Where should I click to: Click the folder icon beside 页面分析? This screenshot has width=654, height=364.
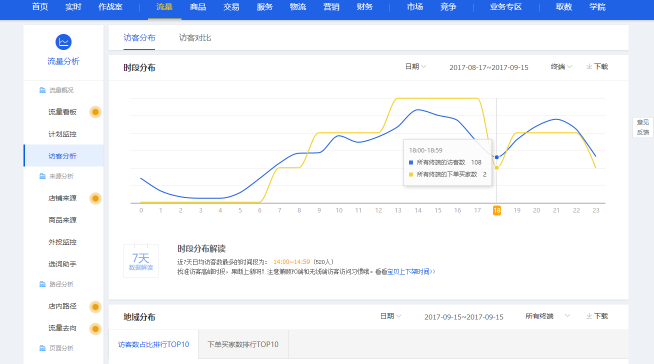42,348
